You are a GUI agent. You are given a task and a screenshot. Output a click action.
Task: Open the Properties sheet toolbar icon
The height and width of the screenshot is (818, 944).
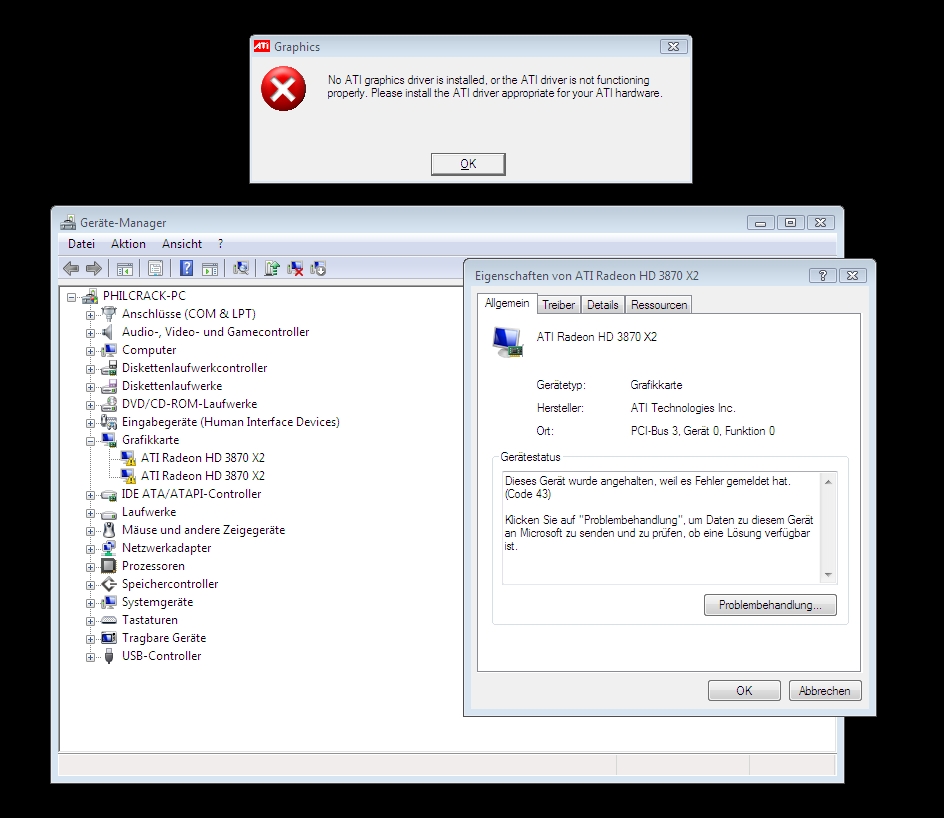click(x=155, y=268)
